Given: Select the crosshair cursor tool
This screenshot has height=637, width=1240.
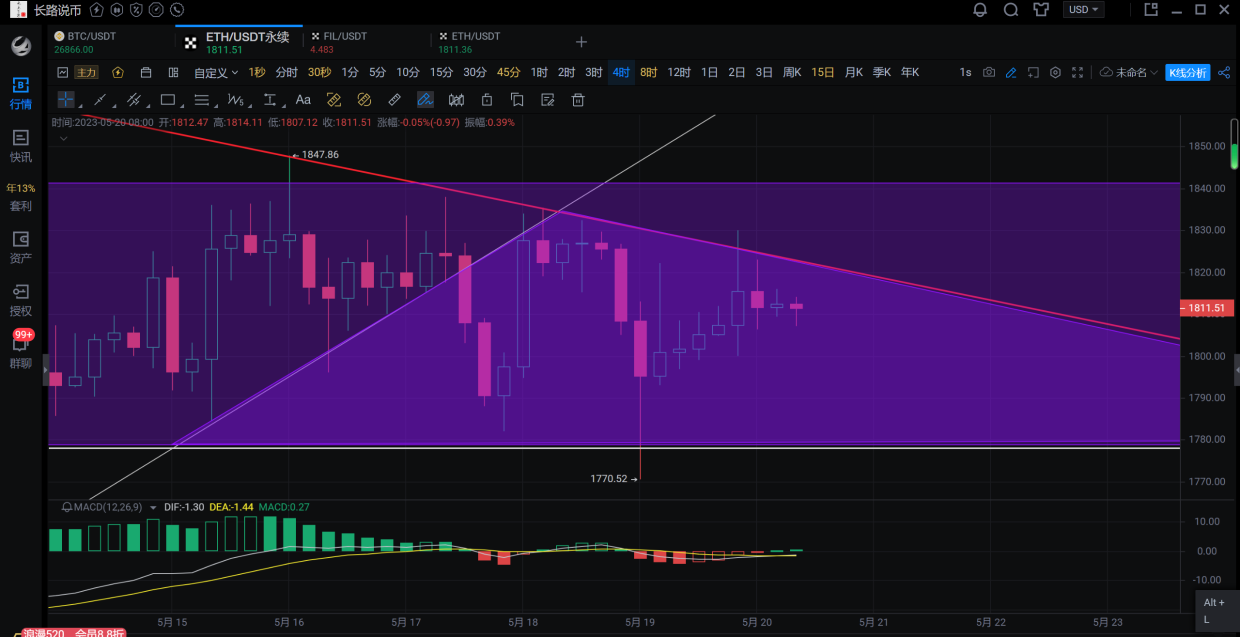Looking at the screenshot, I should coord(65,100).
